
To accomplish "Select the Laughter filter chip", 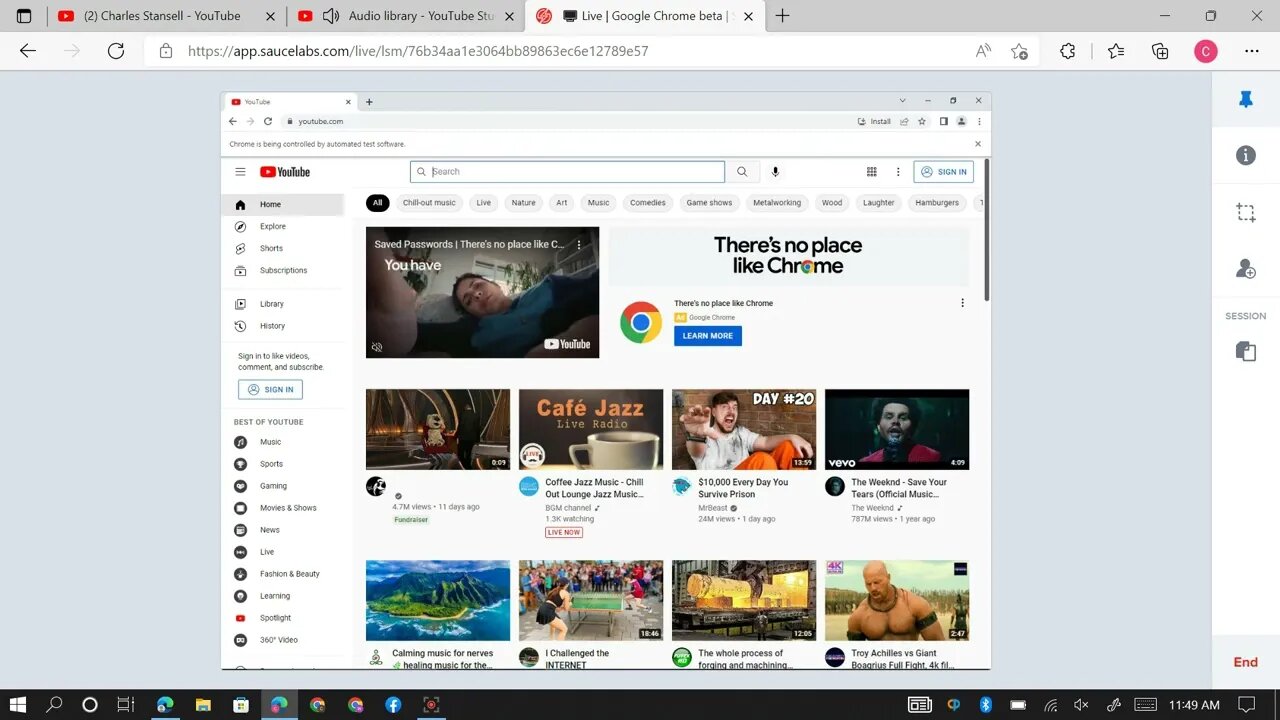I will click(879, 203).
